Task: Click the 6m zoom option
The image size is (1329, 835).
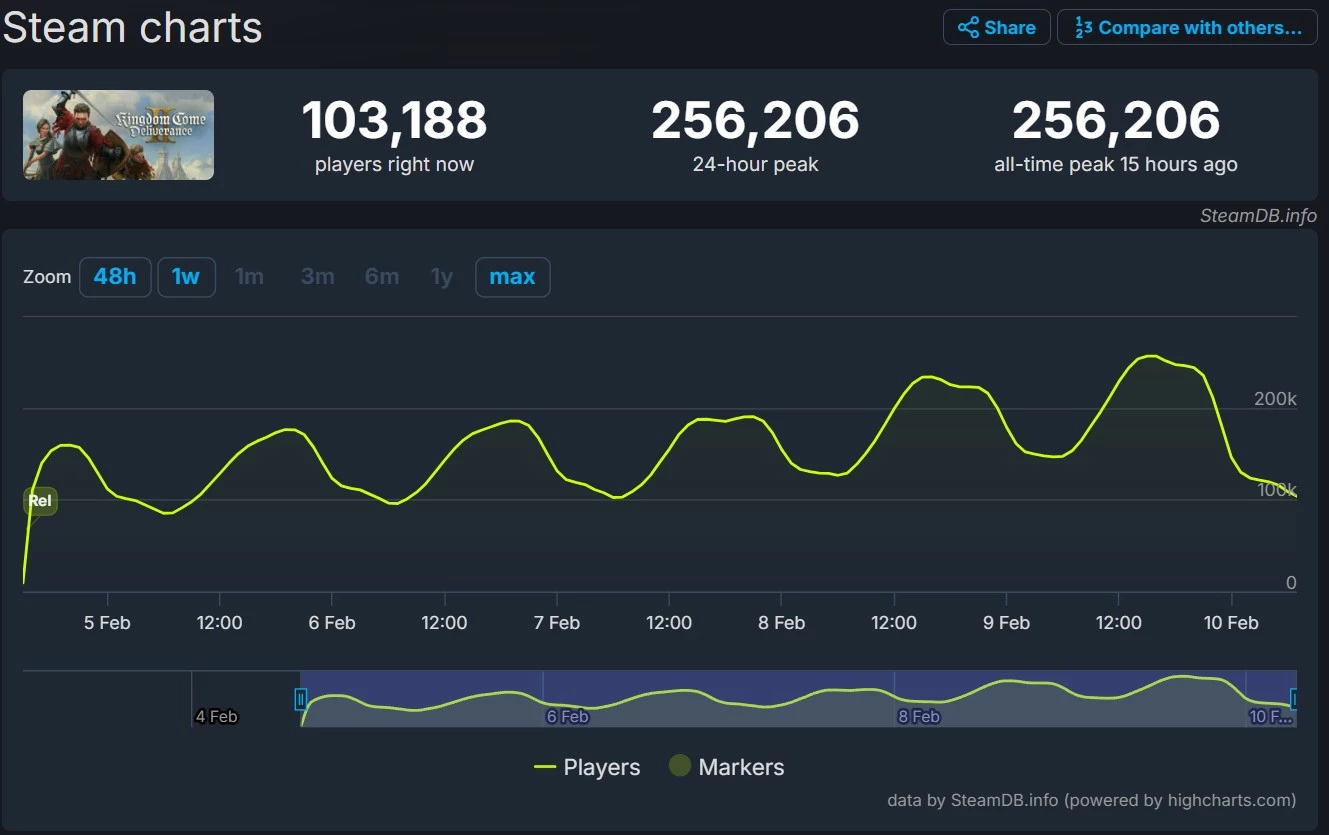Action: tap(381, 277)
